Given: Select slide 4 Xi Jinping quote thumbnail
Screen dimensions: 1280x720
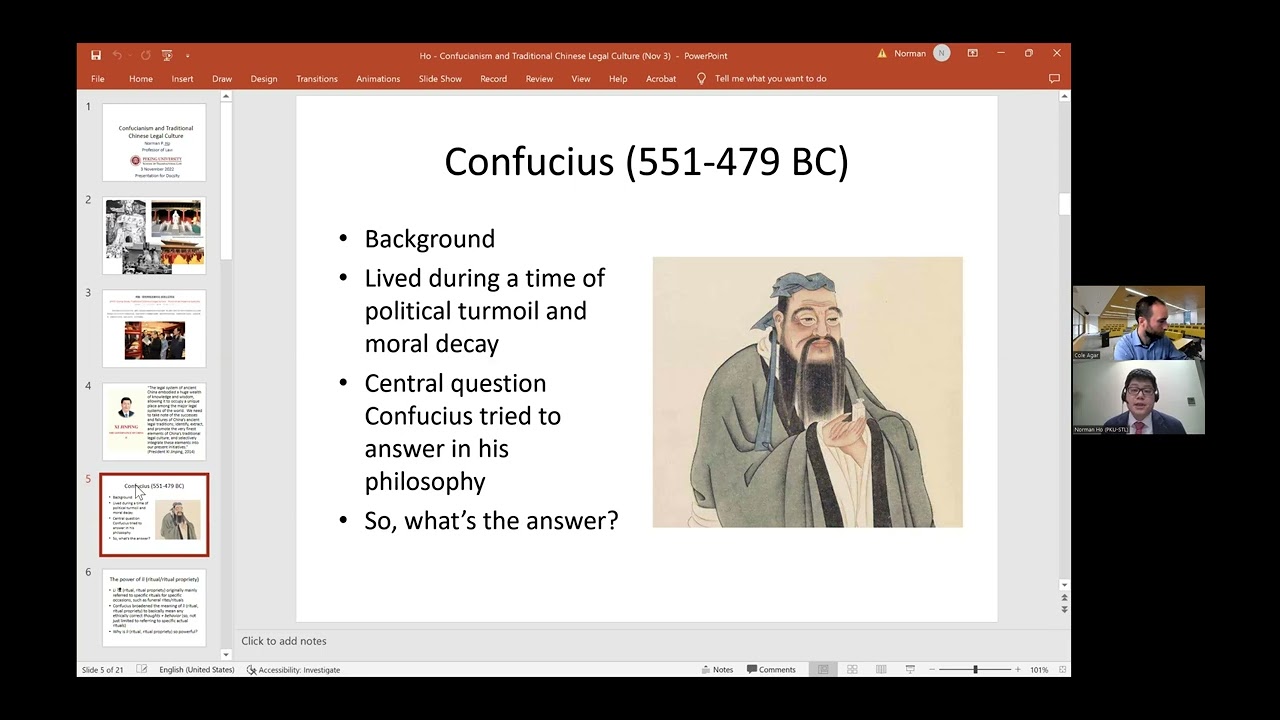Looking at the screenshot, I should pos(154,421).
